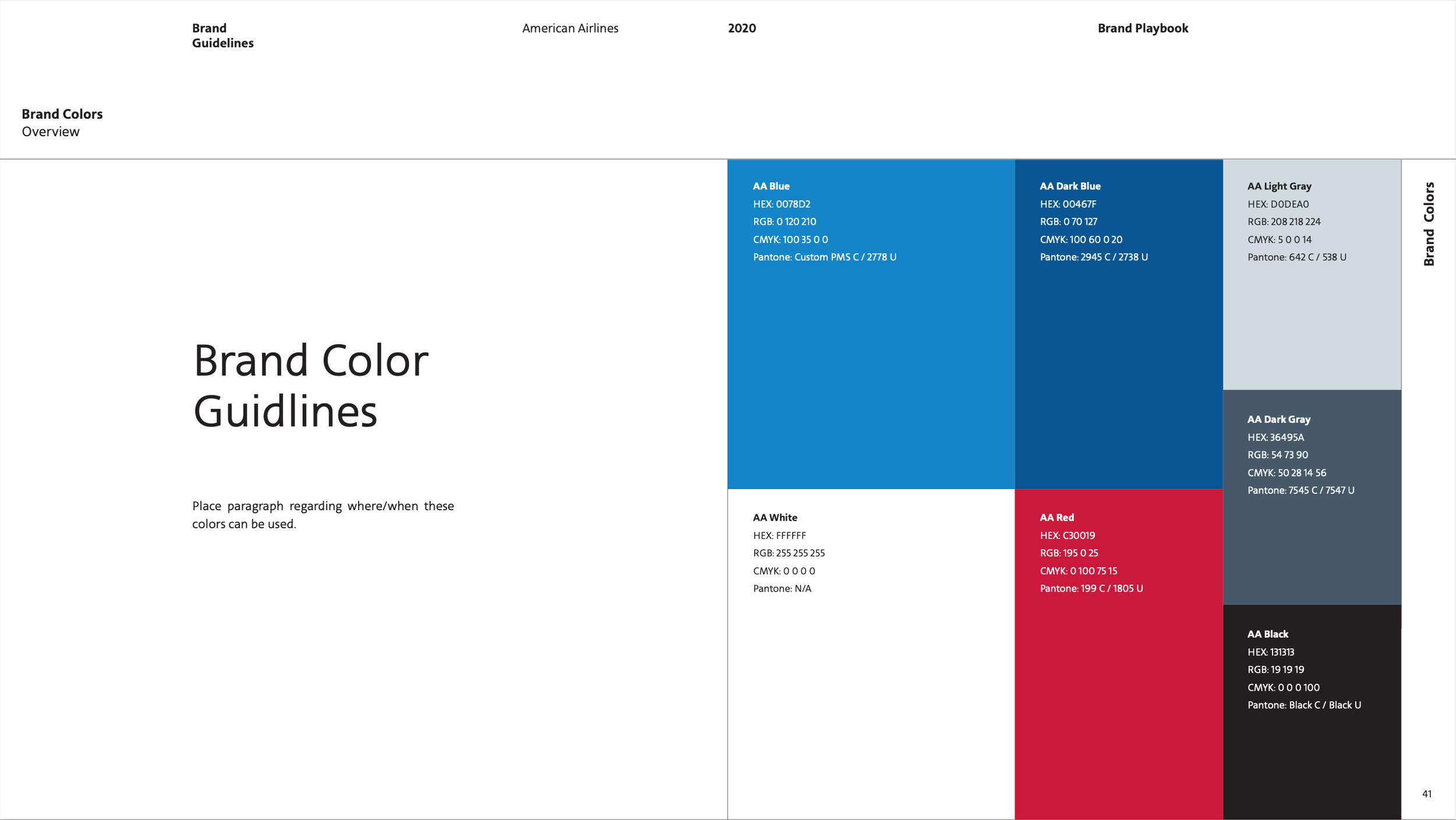This screenshot has height=820, width=1456.
Task: Click the placeholder paragraph about color usage
Action: (323, 515)
